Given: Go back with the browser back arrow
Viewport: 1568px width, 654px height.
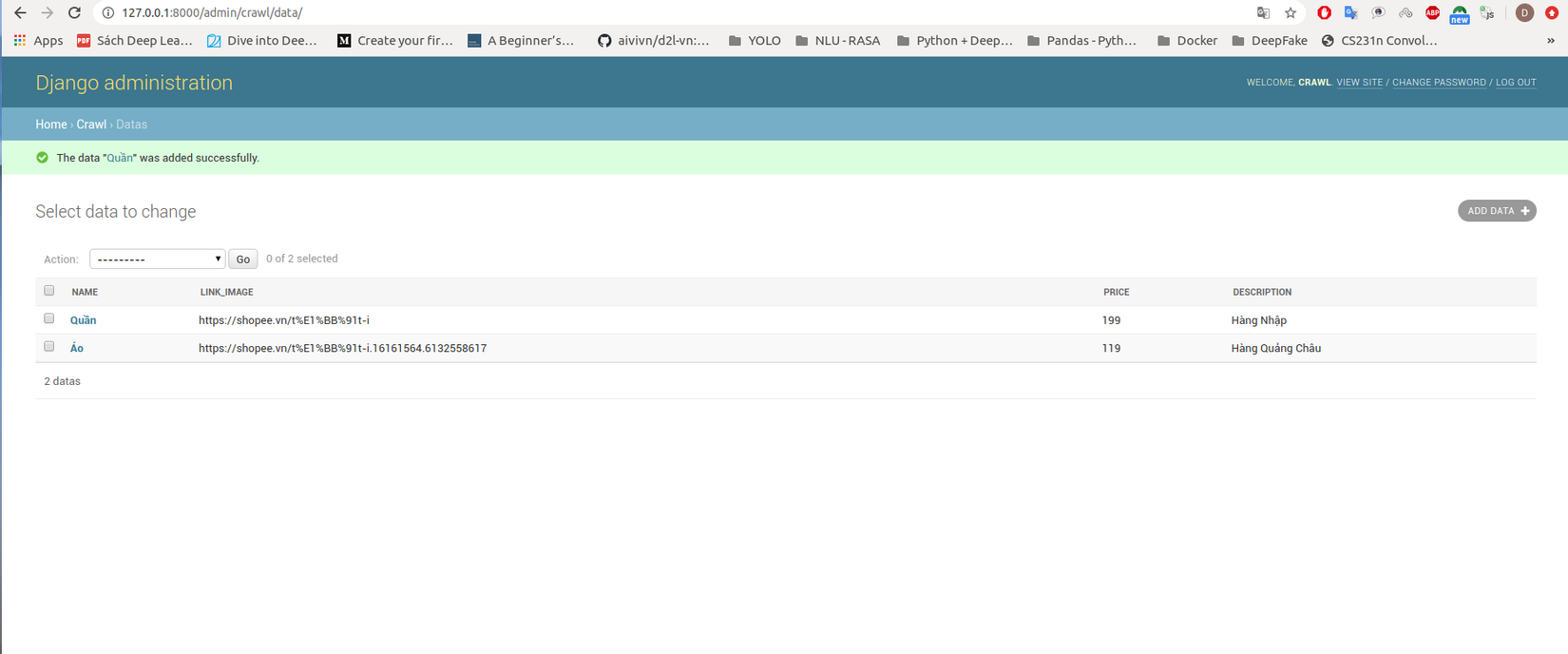Looking at the screenshot, I should click(20, 13).
